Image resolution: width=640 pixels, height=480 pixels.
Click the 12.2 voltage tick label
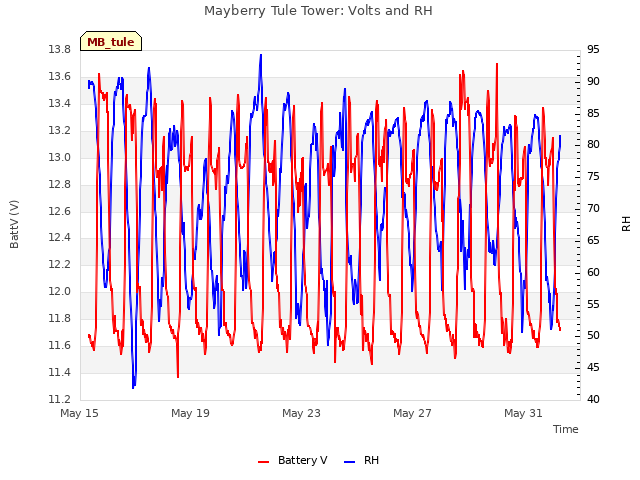pyautogui.click(x=59, y=264)
